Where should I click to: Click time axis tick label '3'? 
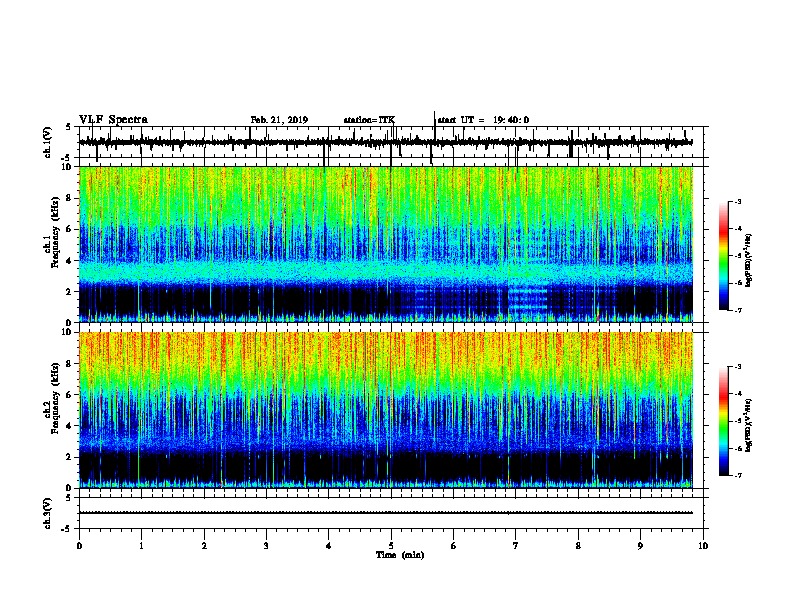266,546
